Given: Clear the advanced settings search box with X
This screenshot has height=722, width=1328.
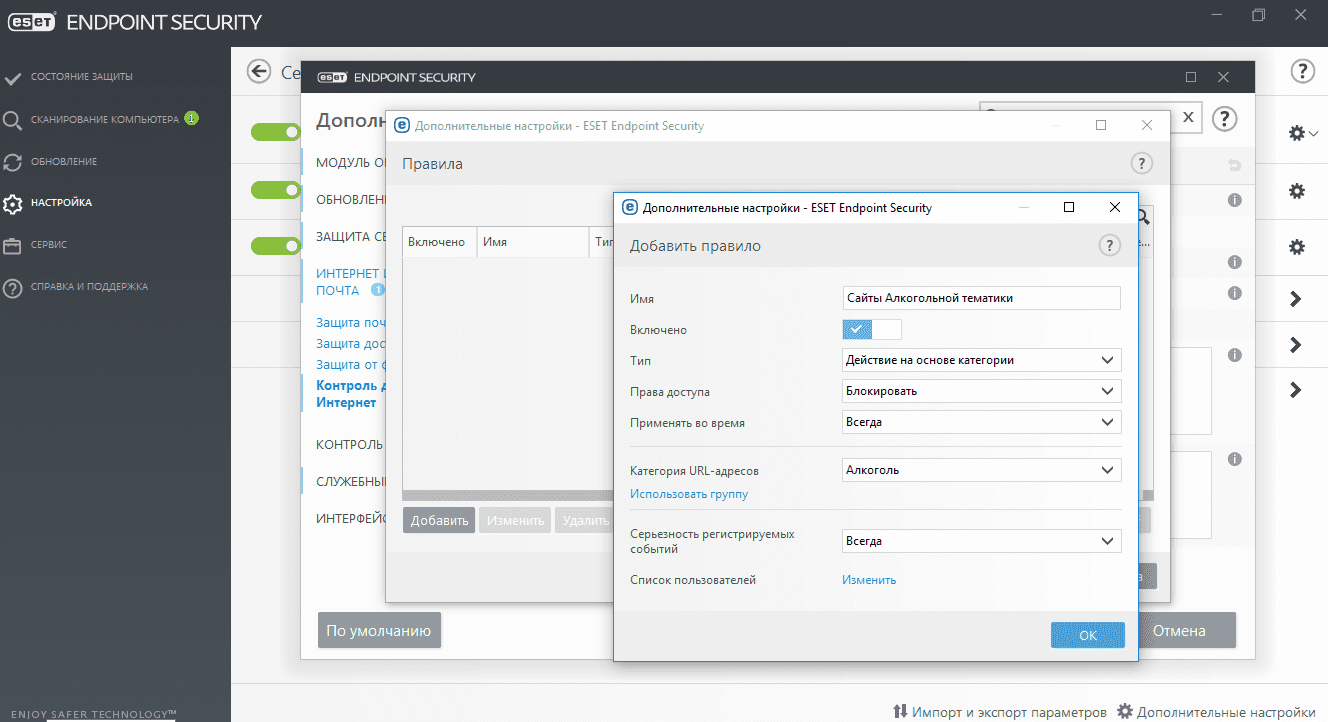Looking at the screenshot, I should [x=1188, y=117].
